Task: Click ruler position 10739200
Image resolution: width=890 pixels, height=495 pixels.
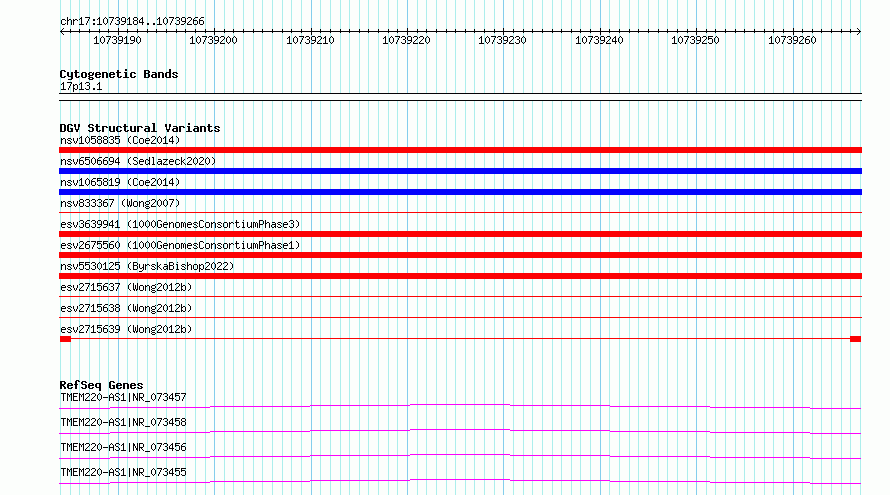Action: point(213,40)
